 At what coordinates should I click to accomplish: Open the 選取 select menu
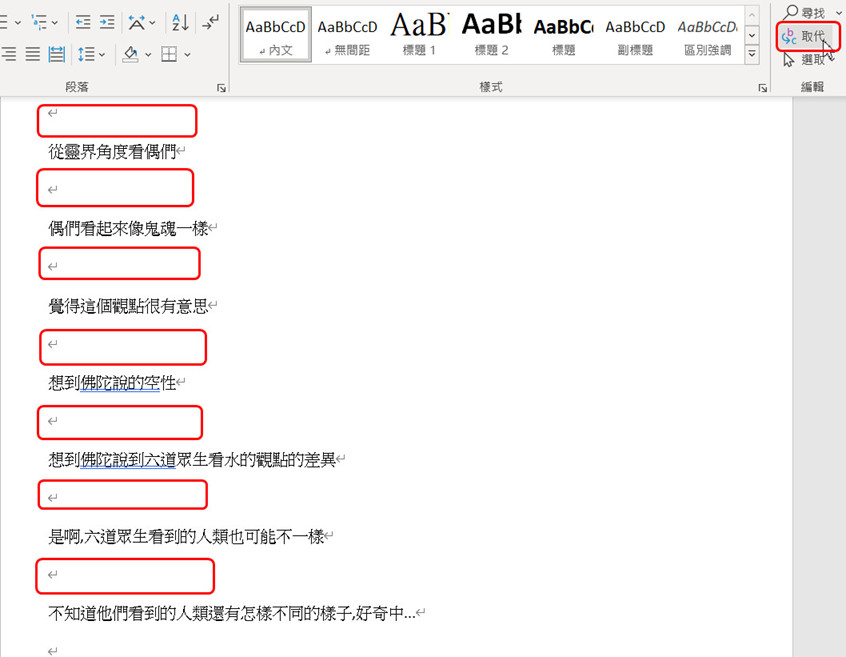(808, 60)
